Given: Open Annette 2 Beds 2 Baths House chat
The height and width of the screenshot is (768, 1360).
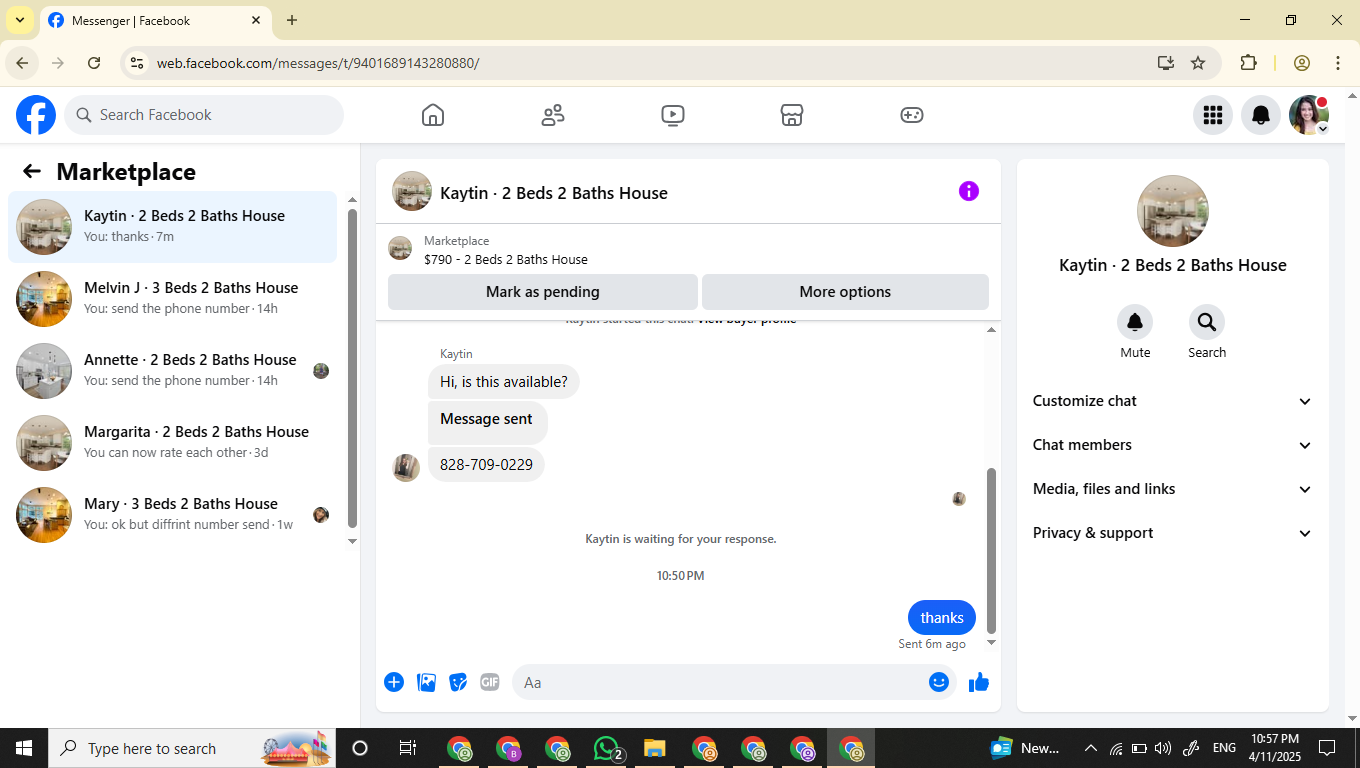Looking at the screenshot, I should click(172, 371).
